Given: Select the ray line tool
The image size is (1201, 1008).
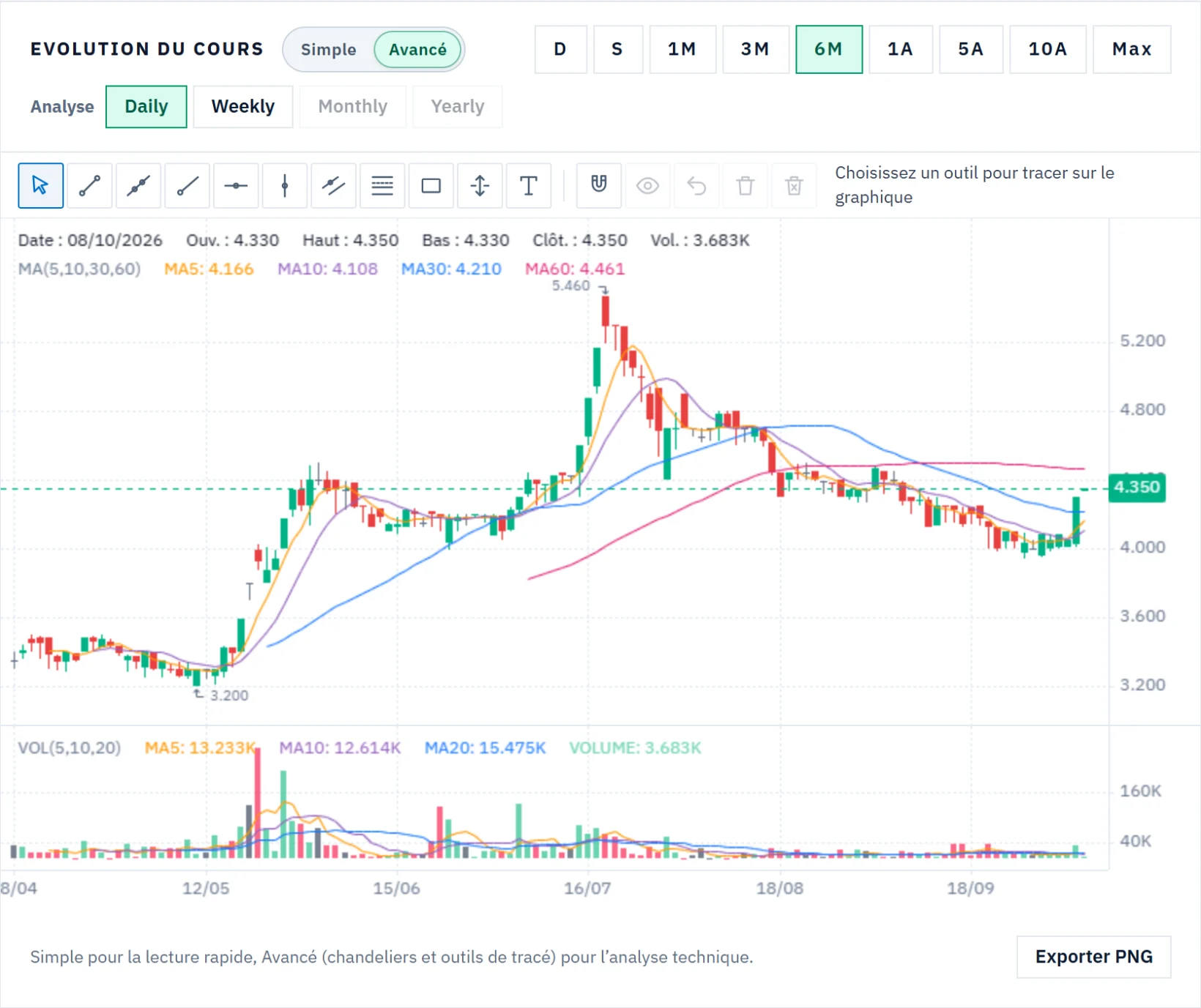Looking at the screenshot, I should (187, 186).
